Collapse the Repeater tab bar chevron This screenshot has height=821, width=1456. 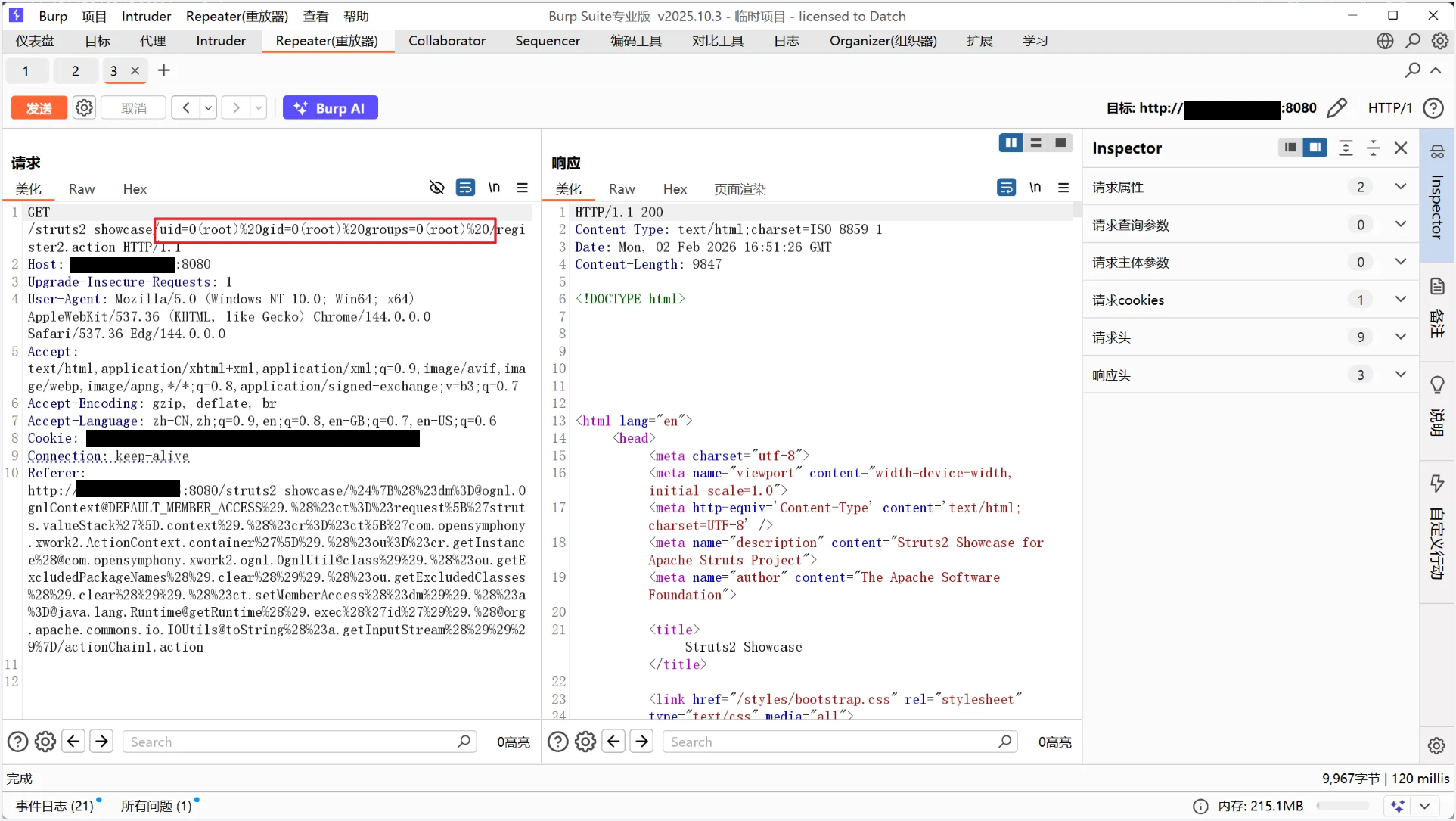click(x=1436, y=70)
